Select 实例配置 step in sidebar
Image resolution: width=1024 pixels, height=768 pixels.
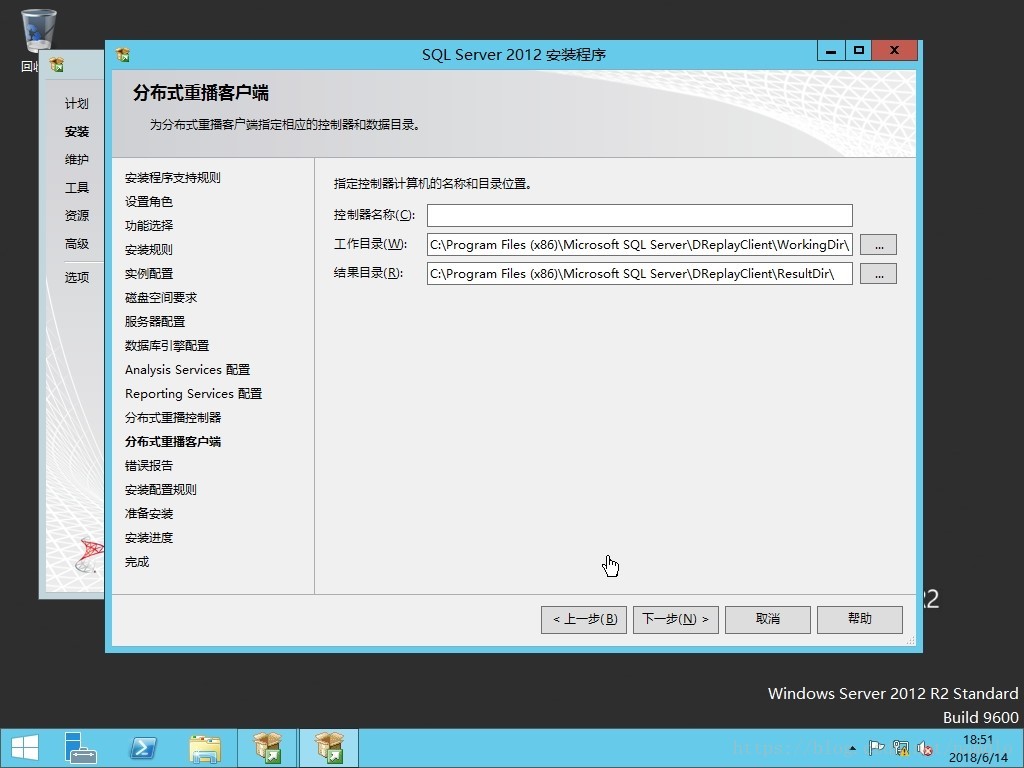(148, 274)
